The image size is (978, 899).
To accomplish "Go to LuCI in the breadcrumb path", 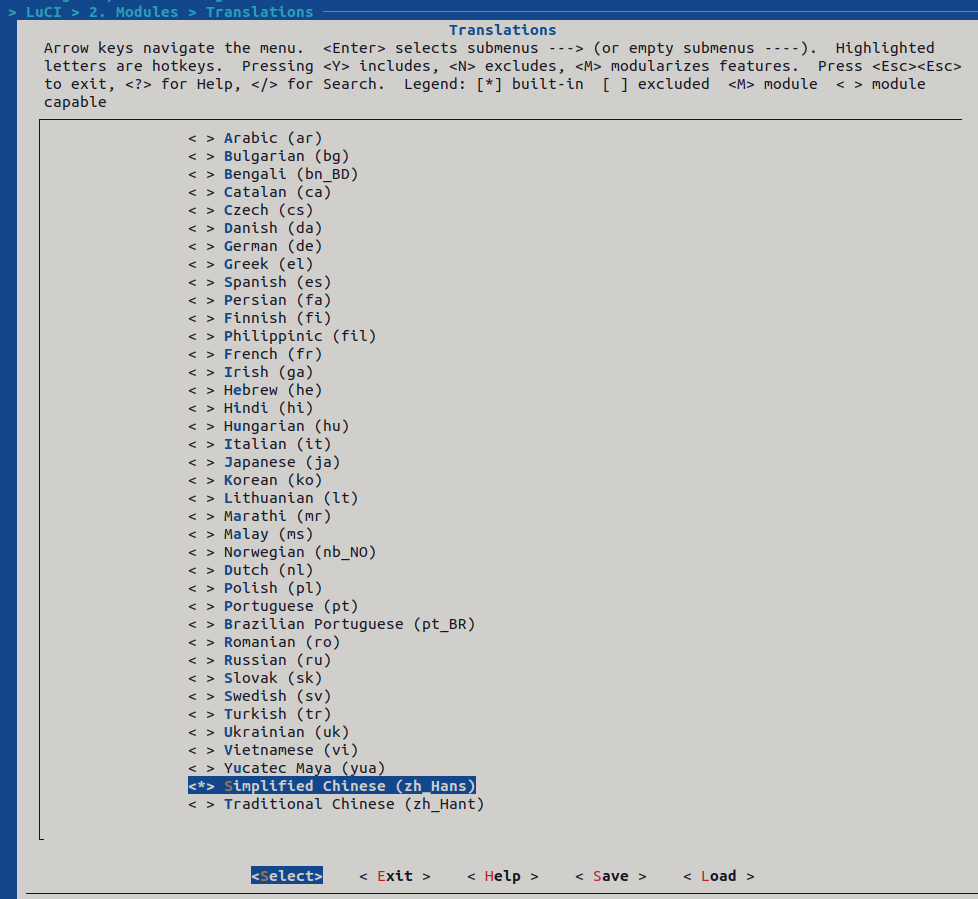I will coord(44,12).
